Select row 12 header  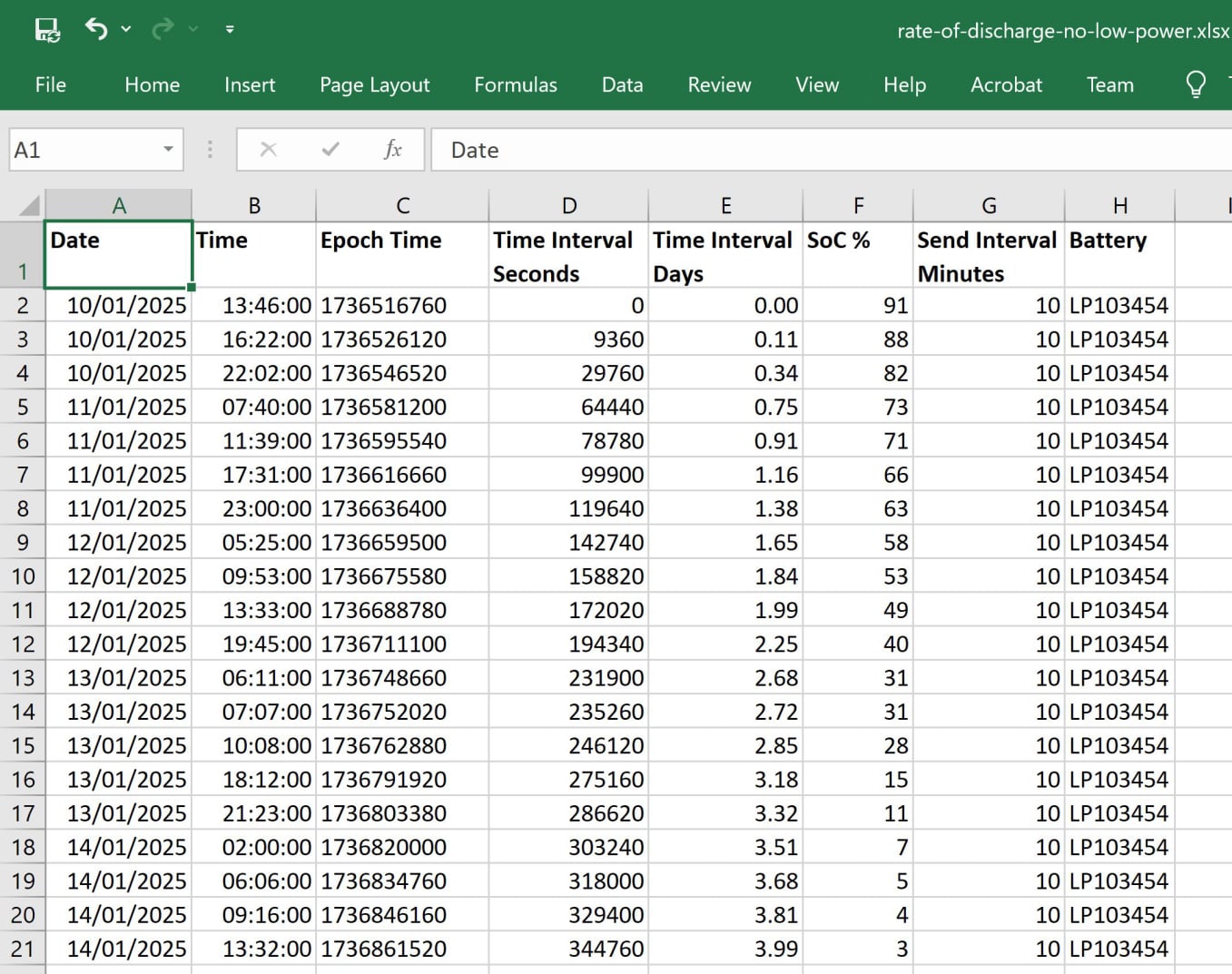tap(23, 644)
